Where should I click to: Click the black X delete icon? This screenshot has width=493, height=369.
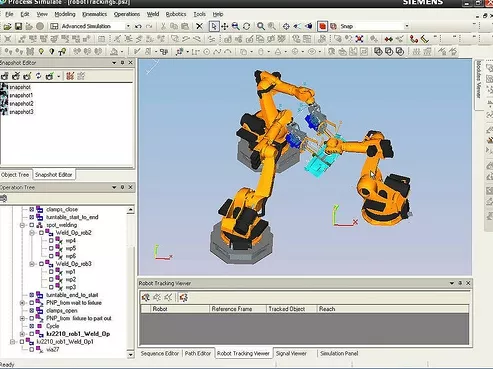(199, 26)
